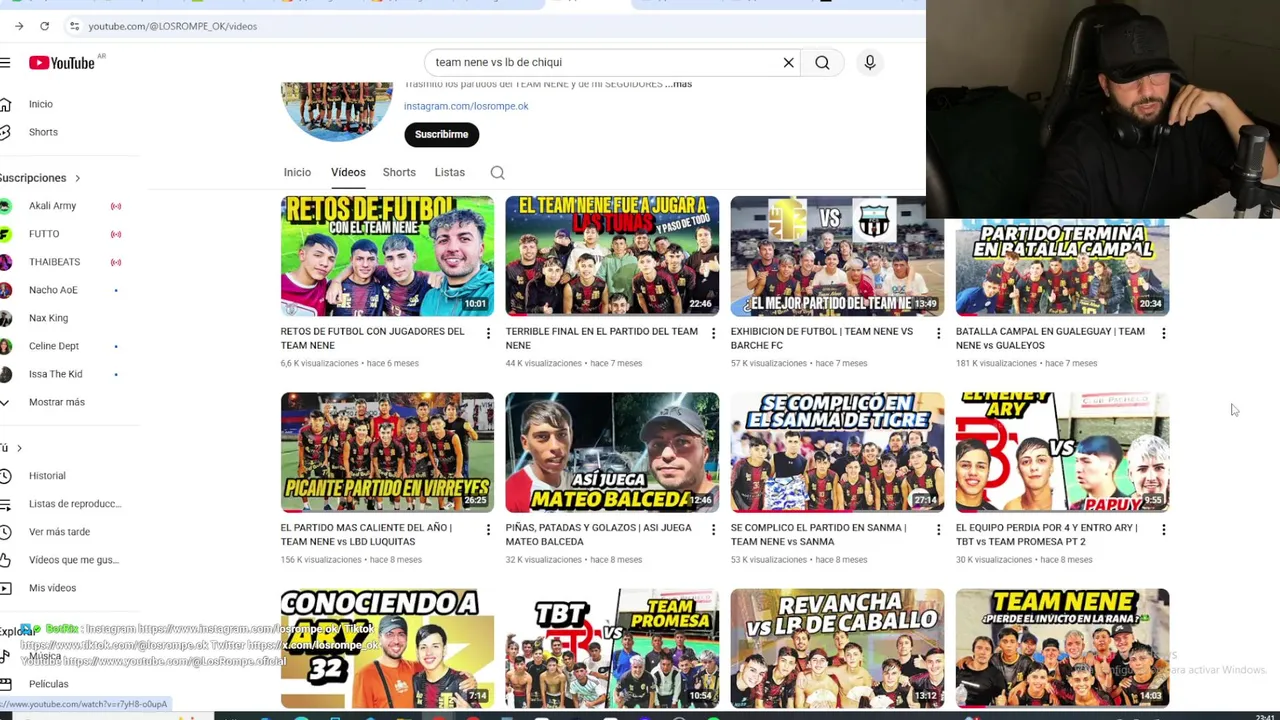Play RETOS DE FUTBOL video thumbnail
Viewport: 1280px width, 720px height.
tap(387, 256)
